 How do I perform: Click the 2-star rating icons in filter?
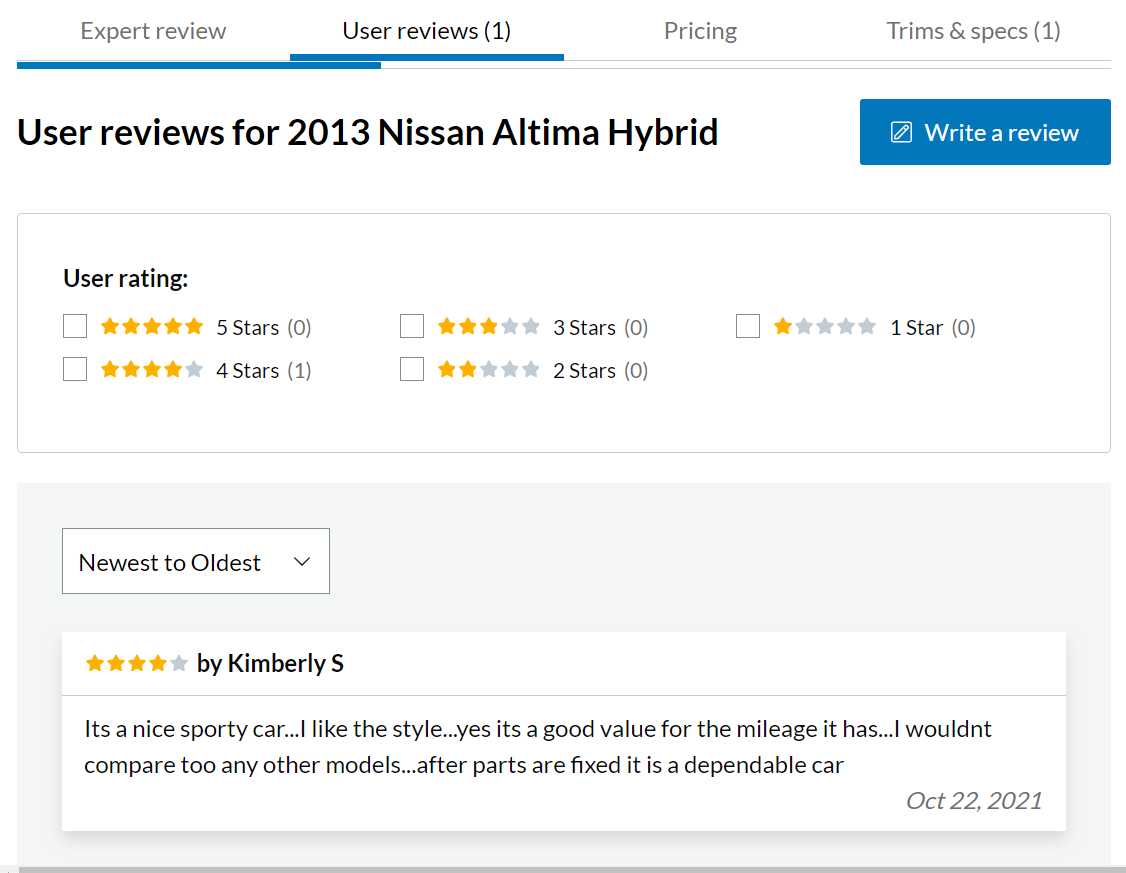(x=488, y=370)
